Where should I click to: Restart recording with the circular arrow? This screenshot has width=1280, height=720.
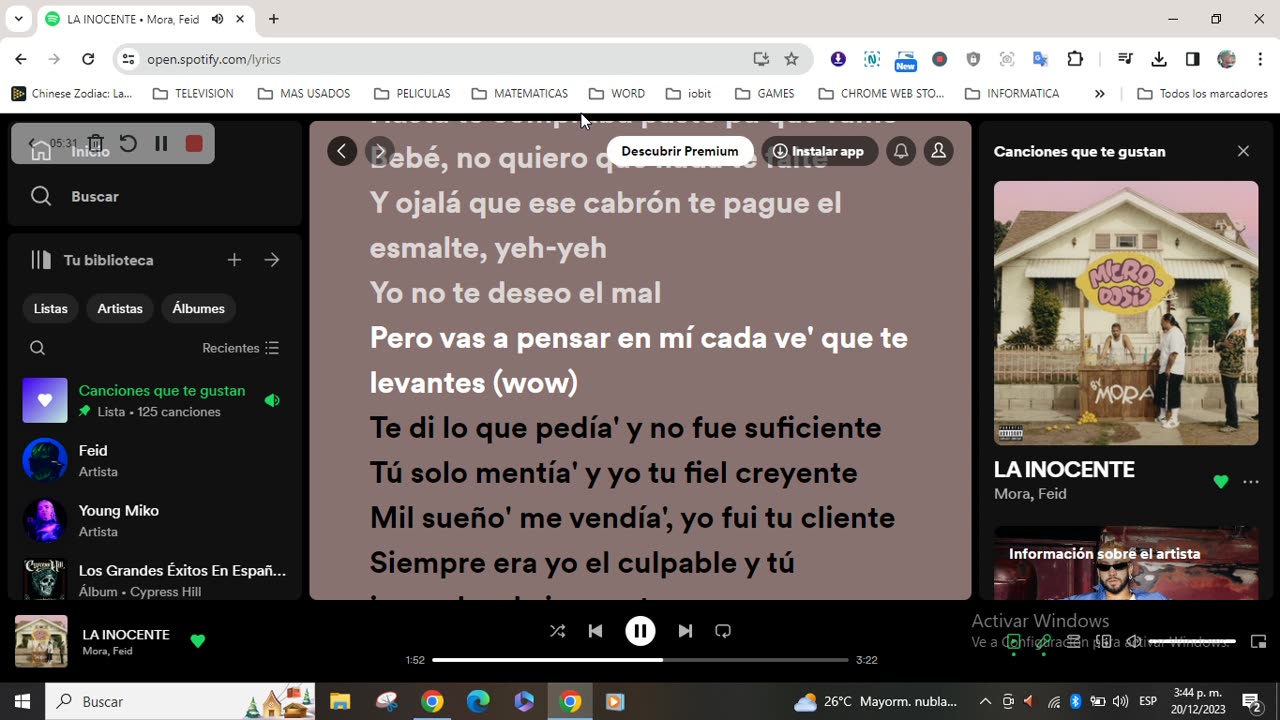coord(128,143)
